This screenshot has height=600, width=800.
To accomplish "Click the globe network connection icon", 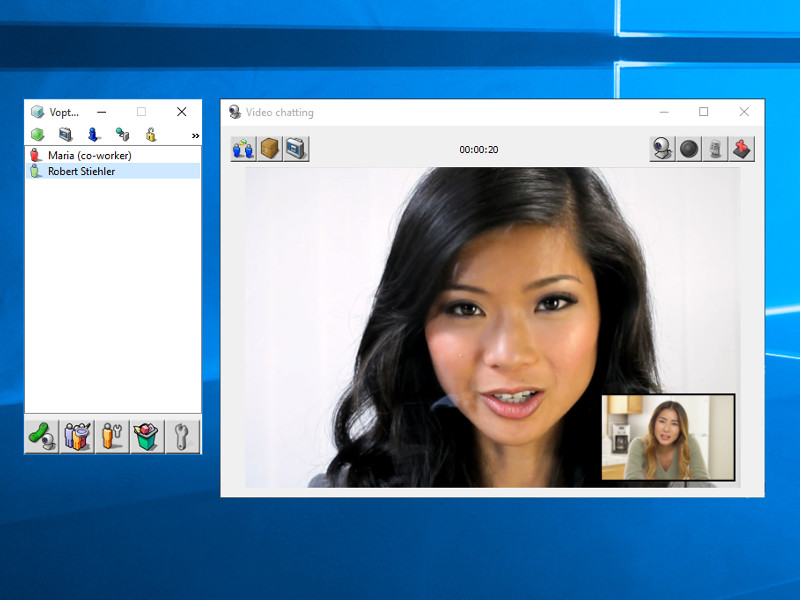I will [x=122, y=135].
